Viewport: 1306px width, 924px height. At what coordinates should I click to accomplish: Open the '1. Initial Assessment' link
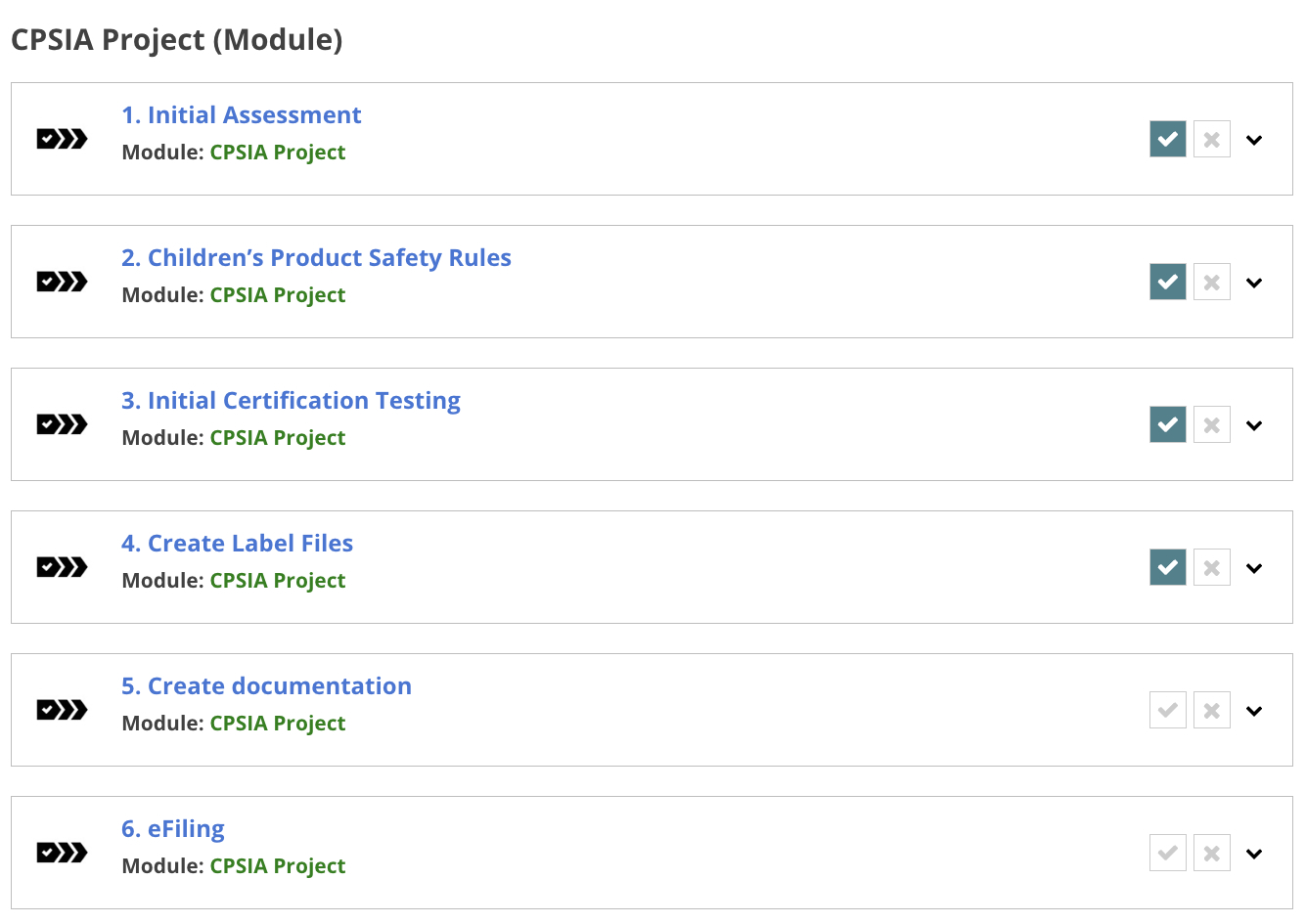pos(241,115)
